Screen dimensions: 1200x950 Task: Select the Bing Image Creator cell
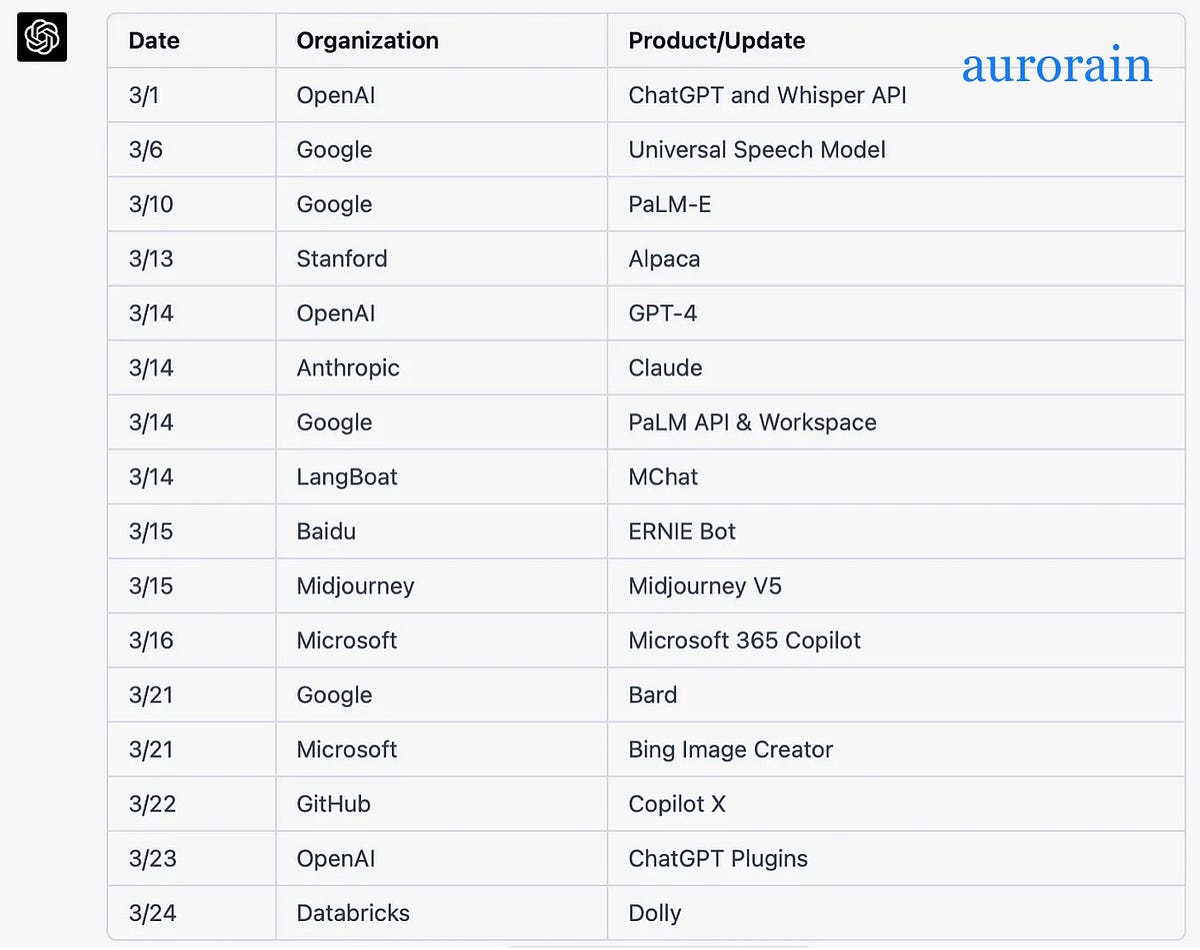click(x=730, y=750)
